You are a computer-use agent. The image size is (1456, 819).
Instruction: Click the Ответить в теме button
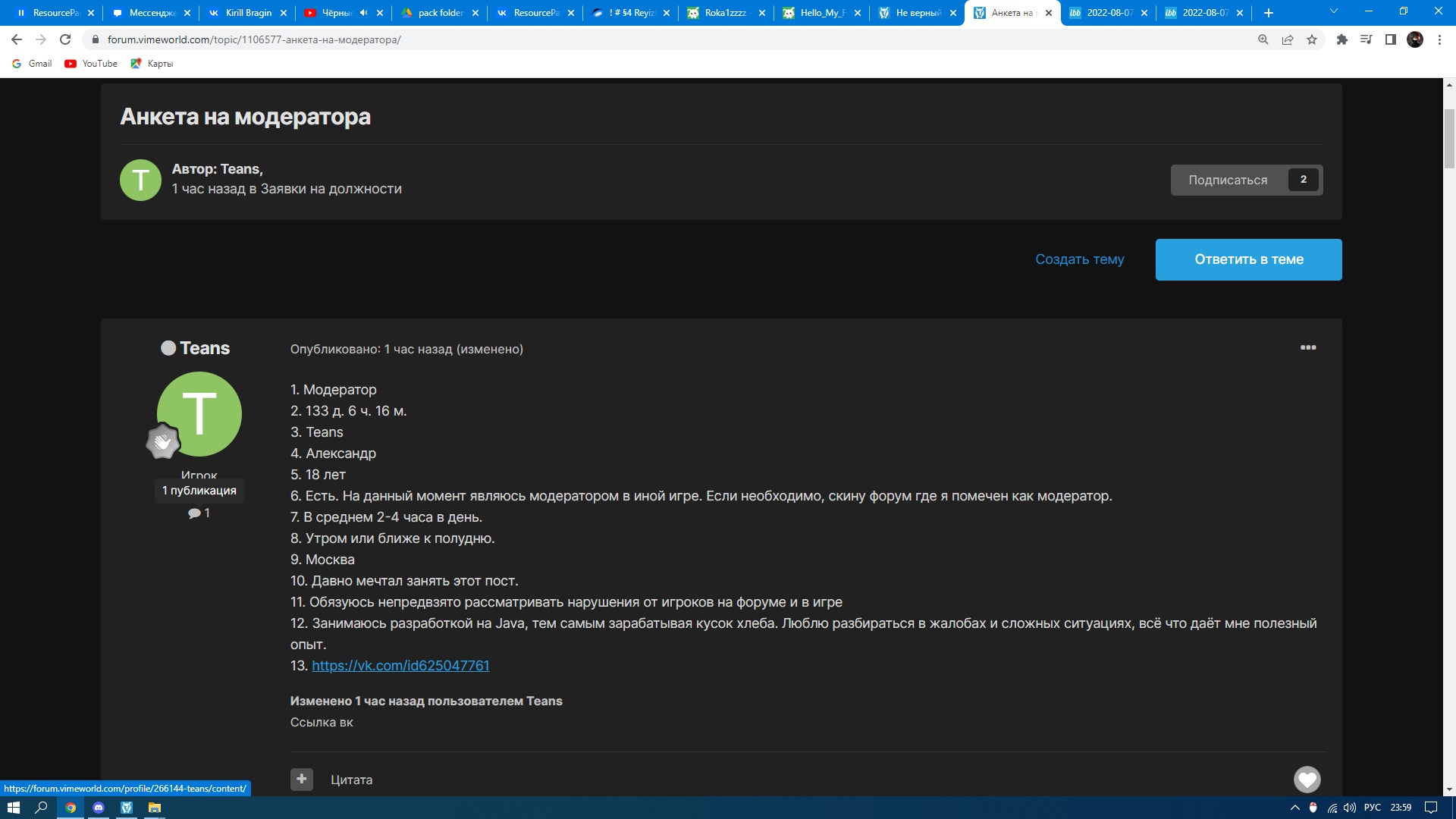(1248, 259)
